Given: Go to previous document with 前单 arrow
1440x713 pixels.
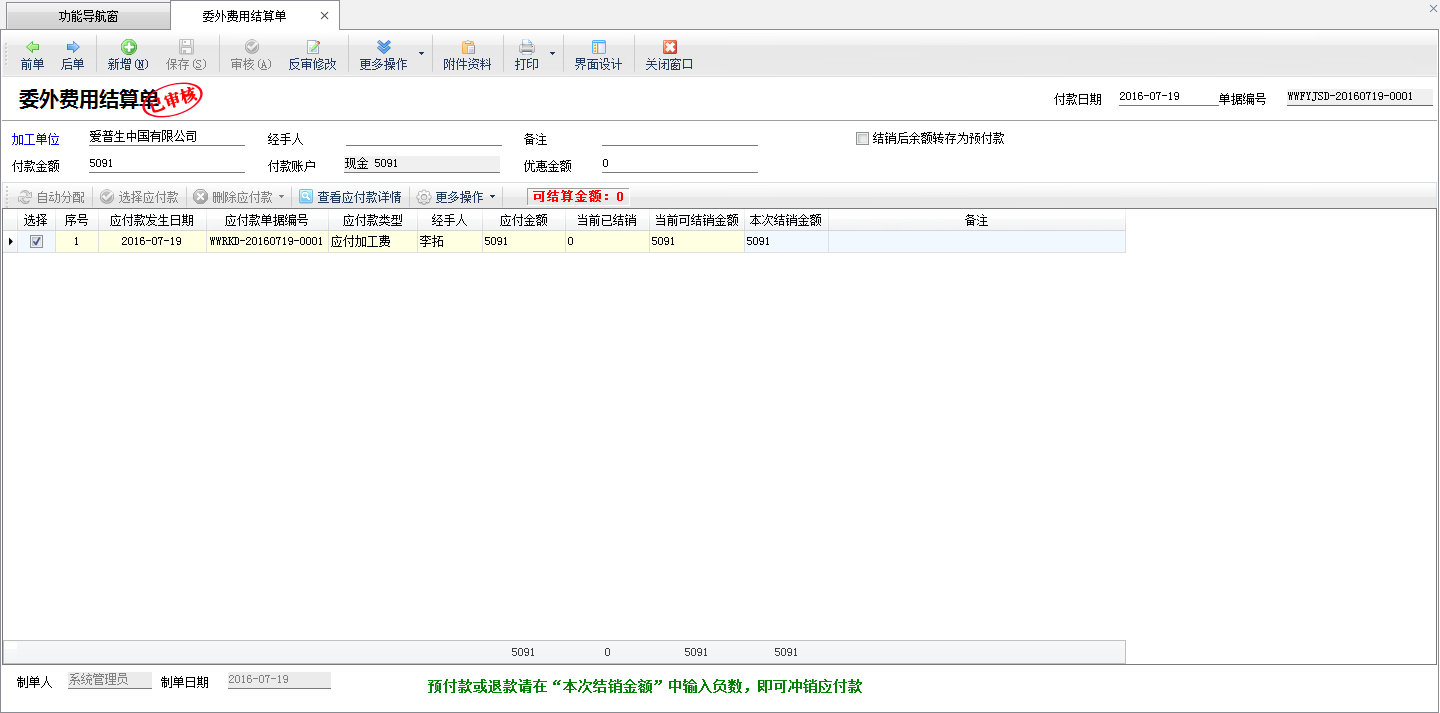Looking at the screenshot, I should pos(32,47).
